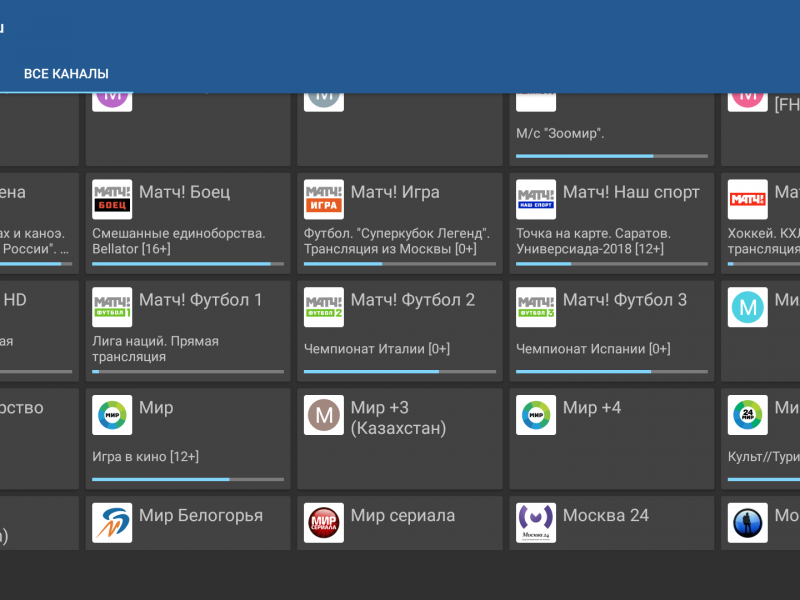Click the Матч! Боец progress bar
Viewport: 800px width, 600px height.
[x=188, y=264]
